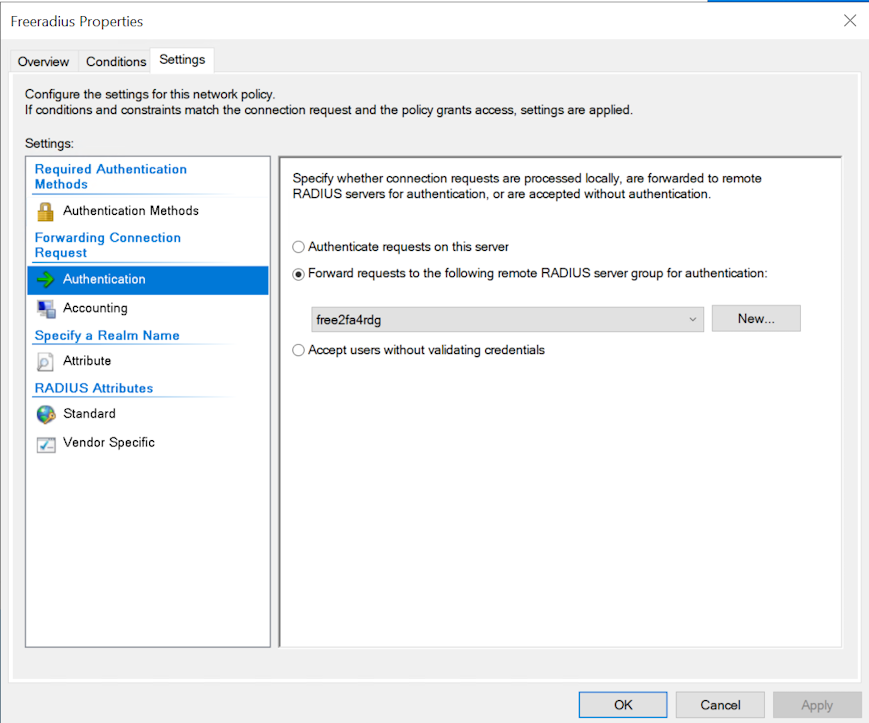Click the Forwarding Connection Request heading
869x723 pixels.
(x=108, y=245)
